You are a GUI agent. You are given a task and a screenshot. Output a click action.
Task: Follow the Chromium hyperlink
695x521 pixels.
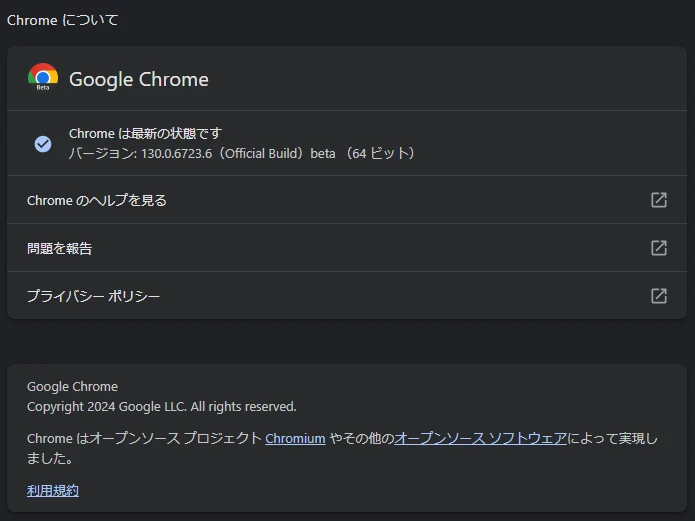295,438
